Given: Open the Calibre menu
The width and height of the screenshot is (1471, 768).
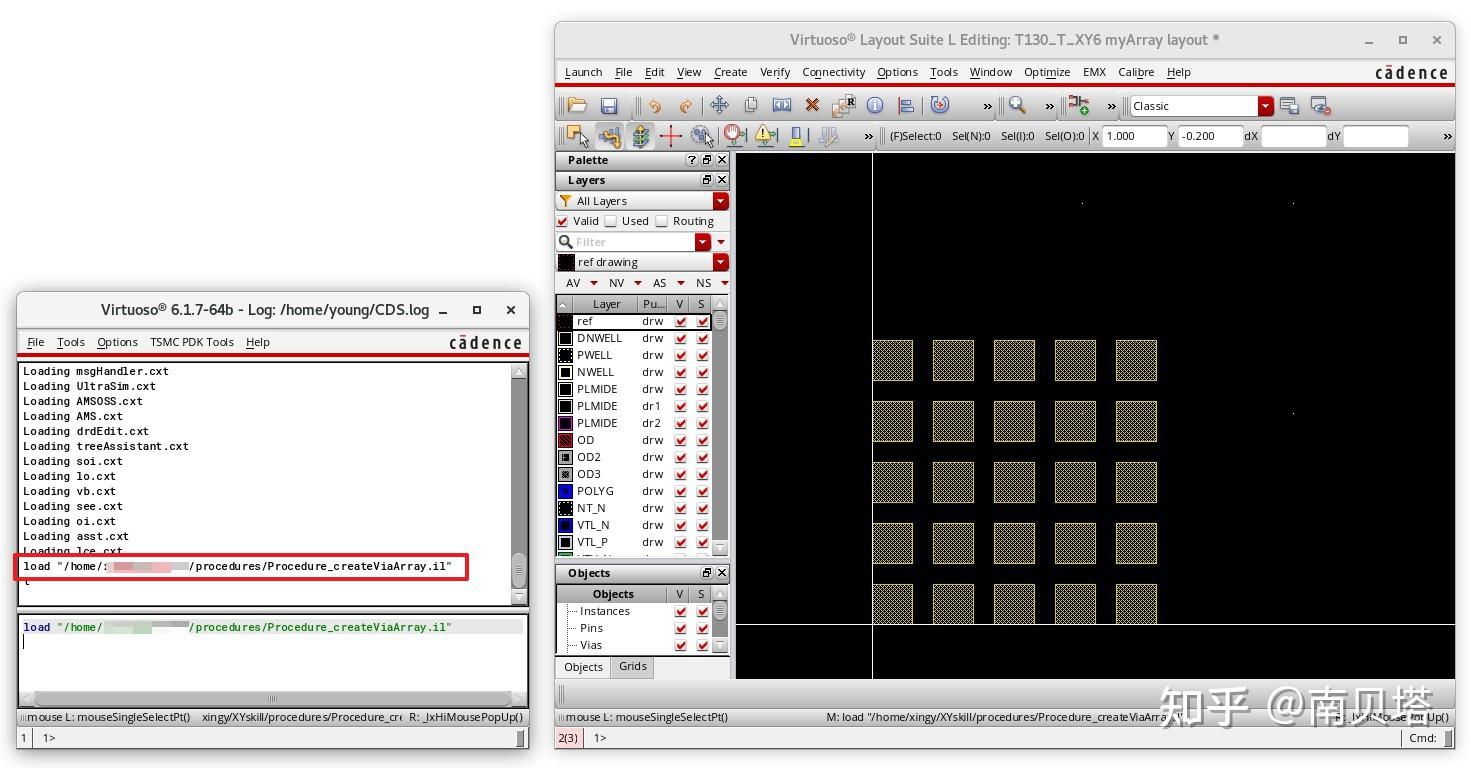Looking at the screenshot, I should click(1136, 72).
